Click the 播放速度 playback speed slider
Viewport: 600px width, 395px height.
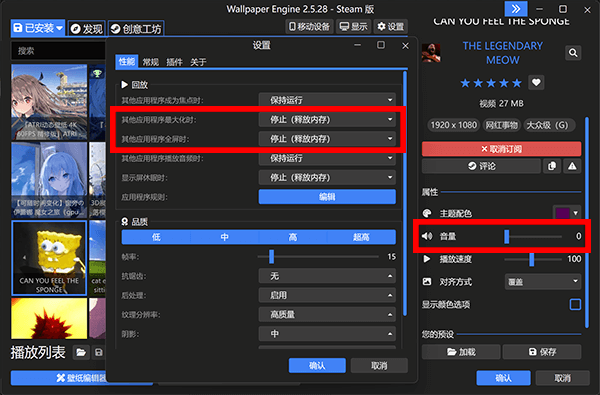tap(533, 259)
